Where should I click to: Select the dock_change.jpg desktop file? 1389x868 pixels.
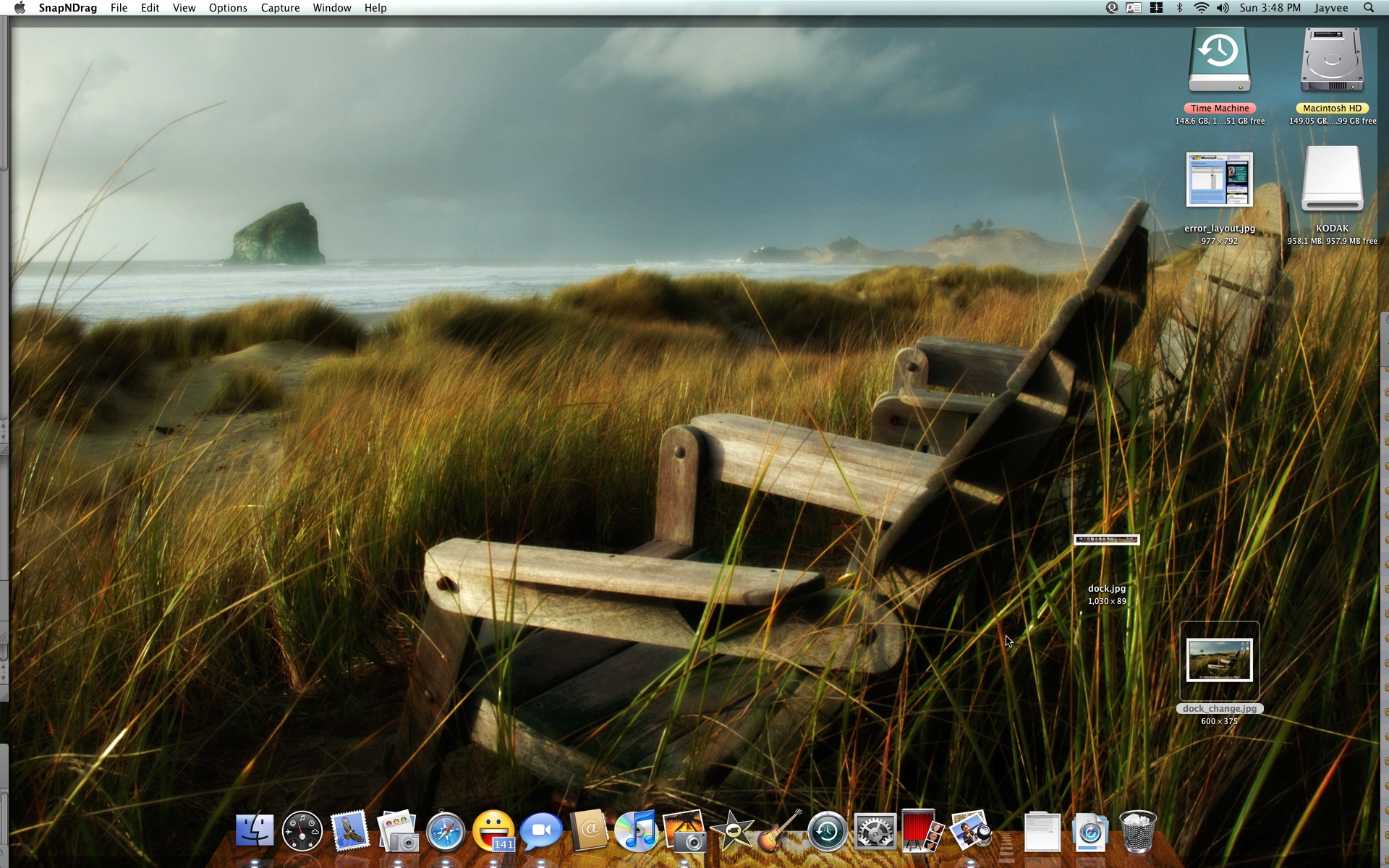point(1219,660)
